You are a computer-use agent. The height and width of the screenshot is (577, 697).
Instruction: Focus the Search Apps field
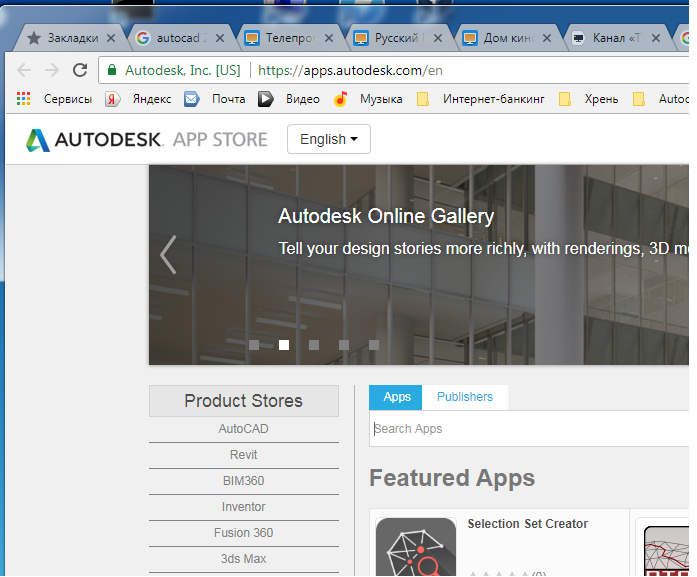tap(529, 429)
